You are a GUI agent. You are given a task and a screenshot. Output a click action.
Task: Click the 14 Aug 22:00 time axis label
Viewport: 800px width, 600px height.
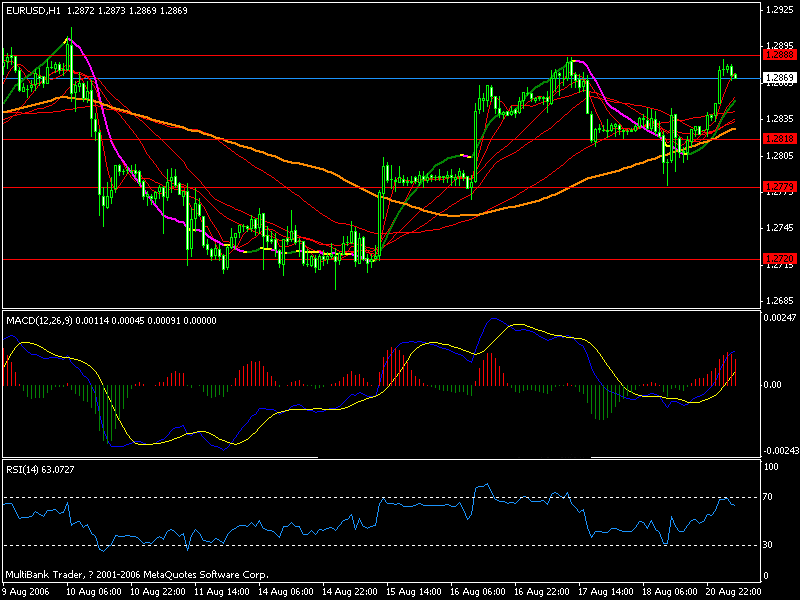pos(350,592)
